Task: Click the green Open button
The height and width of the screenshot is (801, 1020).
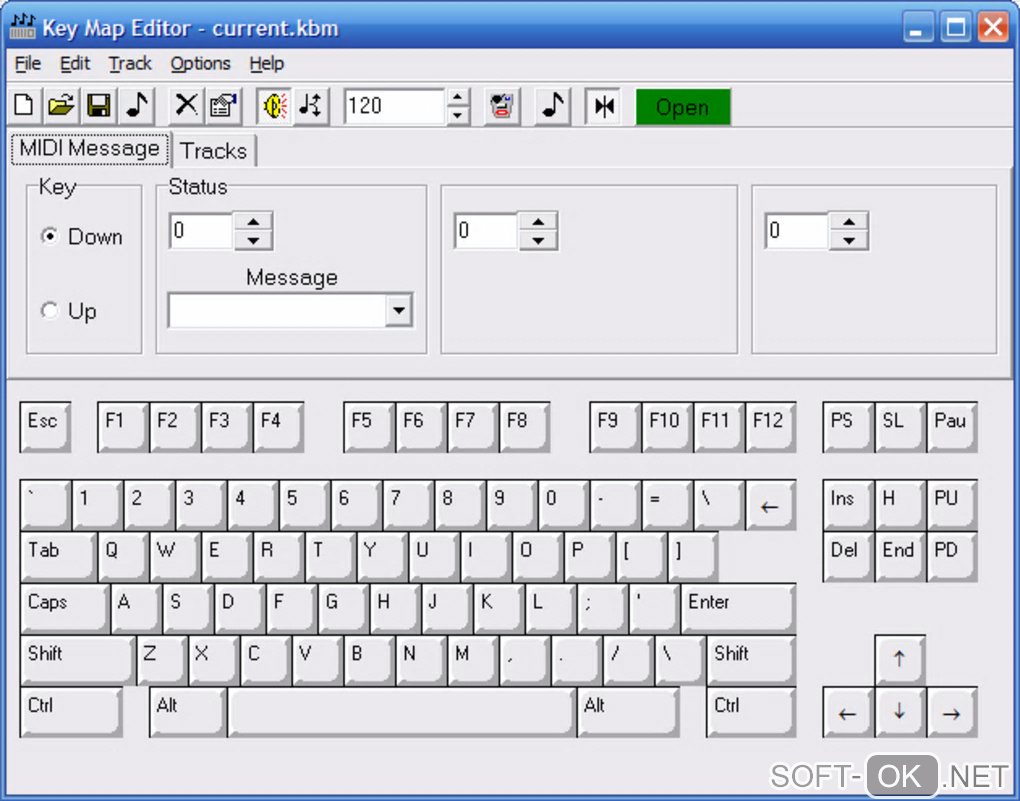Action: 682,107
